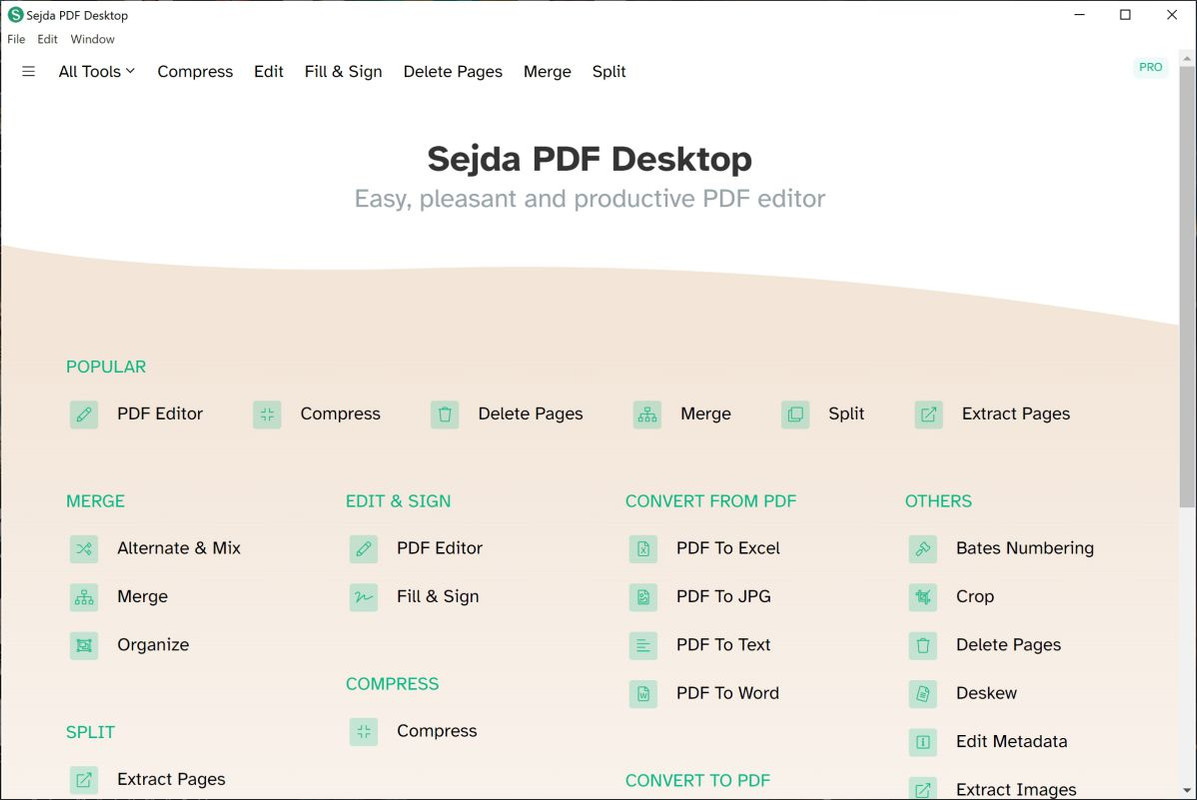
Task: Click the PDF To Text icon
Action: pos(643,646)
